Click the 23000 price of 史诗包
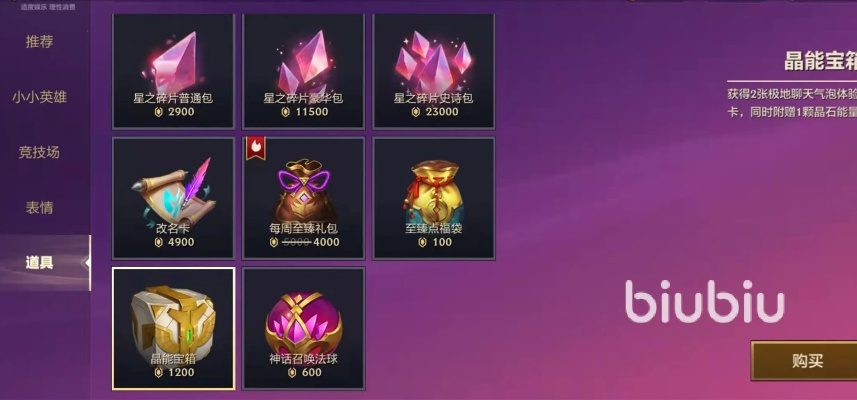The height and width of the screenshot is (400, 857). pyautogui.click(x=442, y=112)
